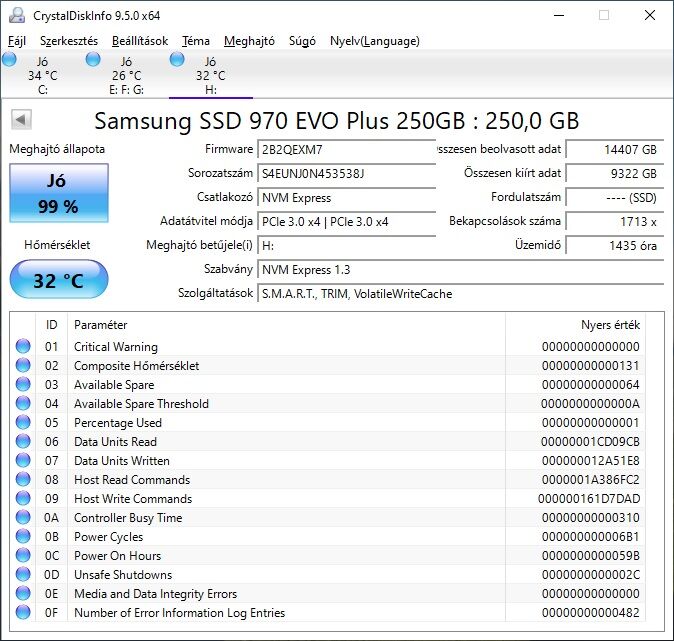Click raw value 0000000000059B

tap(591, 555)
